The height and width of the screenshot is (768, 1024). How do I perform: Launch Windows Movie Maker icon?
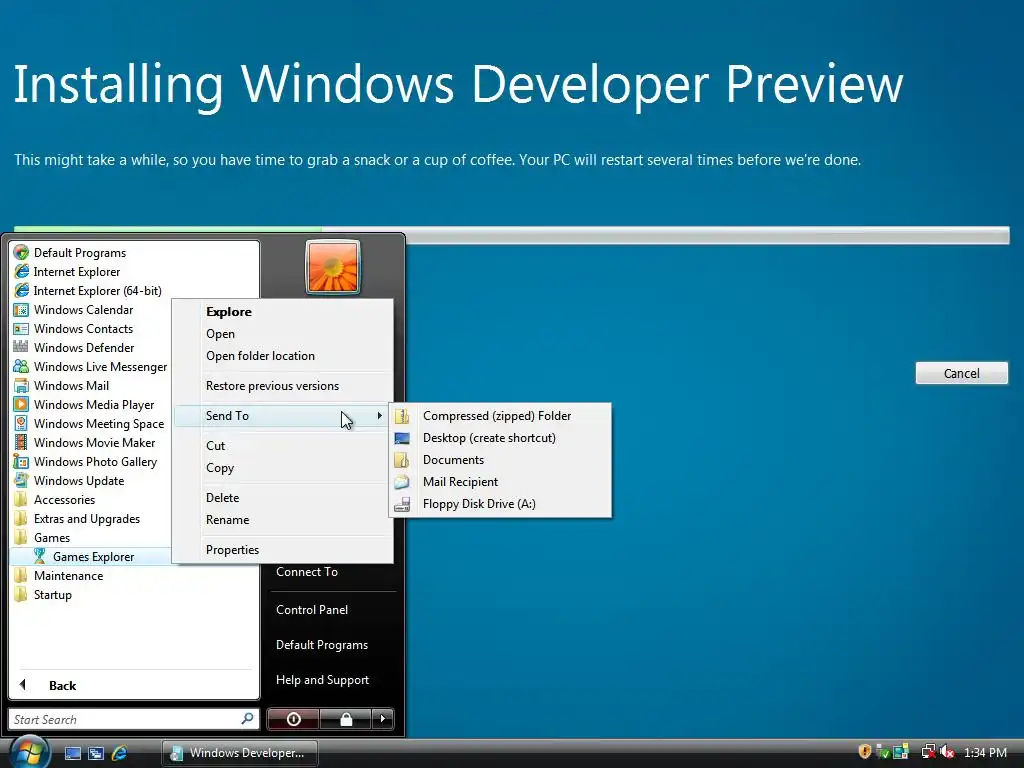pos(22,442)
